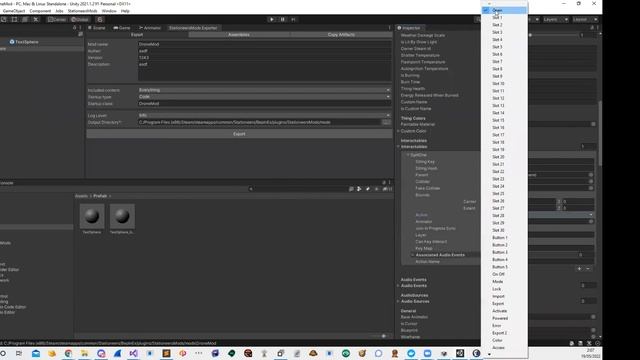Pause the Unity editor playback
The width and height of the screenshot is (640, 360).
click(x=282, y=19)
